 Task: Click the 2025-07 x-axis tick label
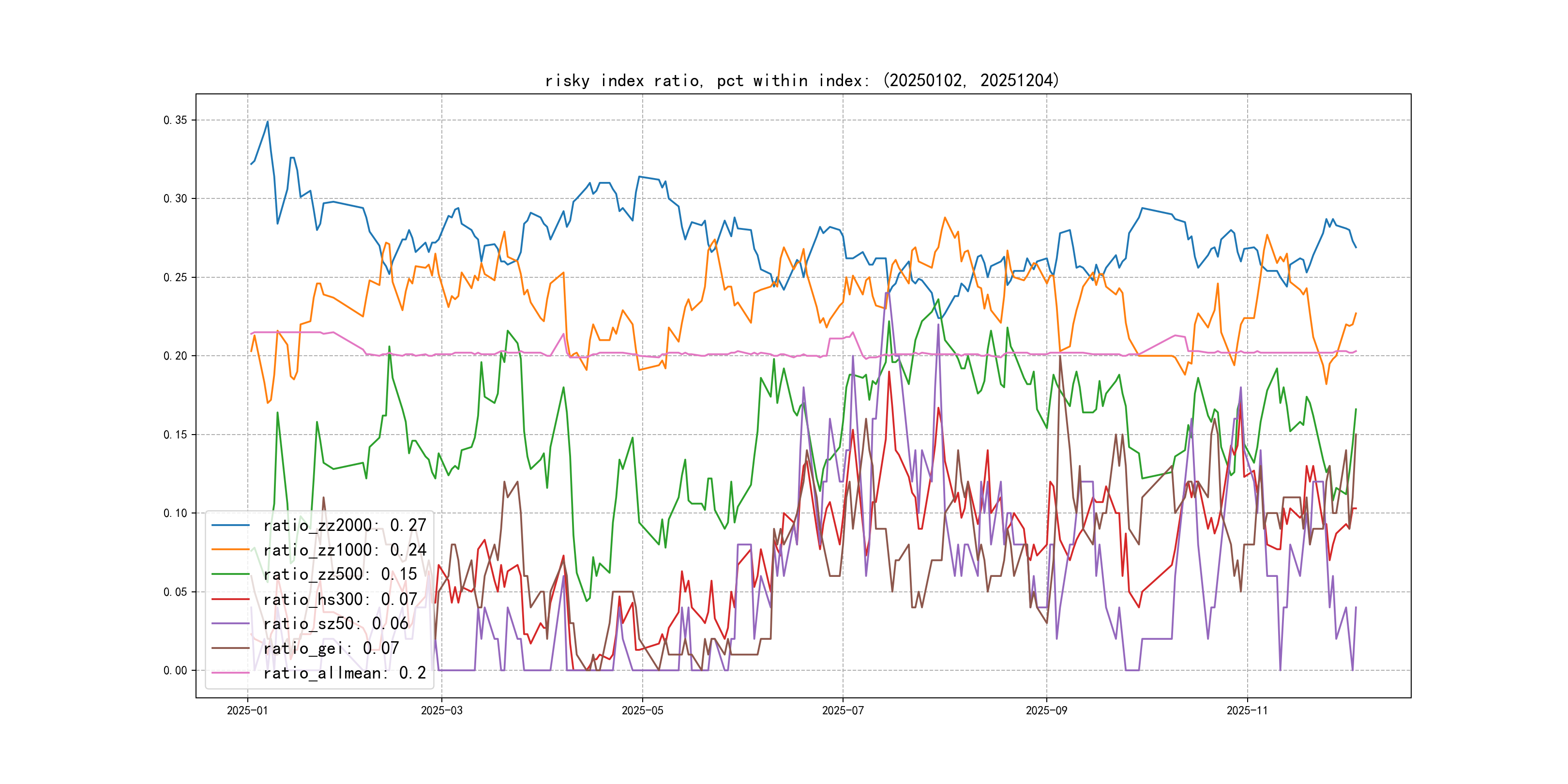pyautogui.click(x=843, y=711)
